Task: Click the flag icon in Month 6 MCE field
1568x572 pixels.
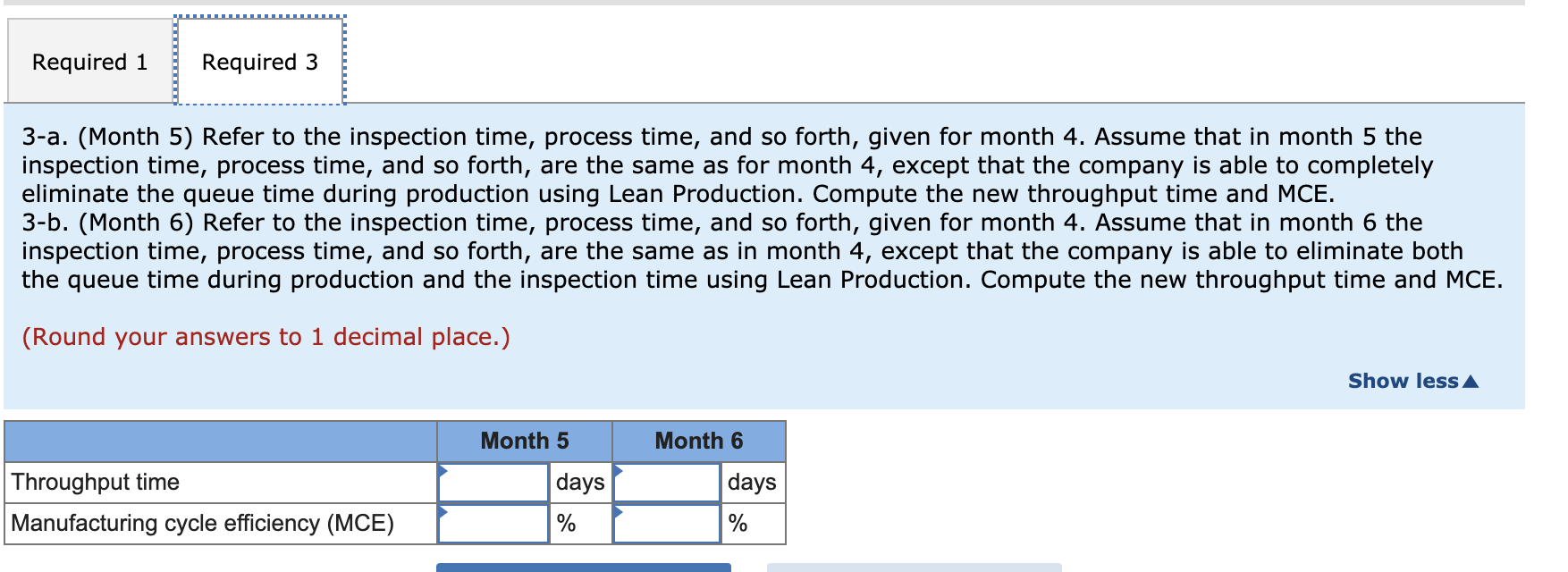Action: pos(619,512)
